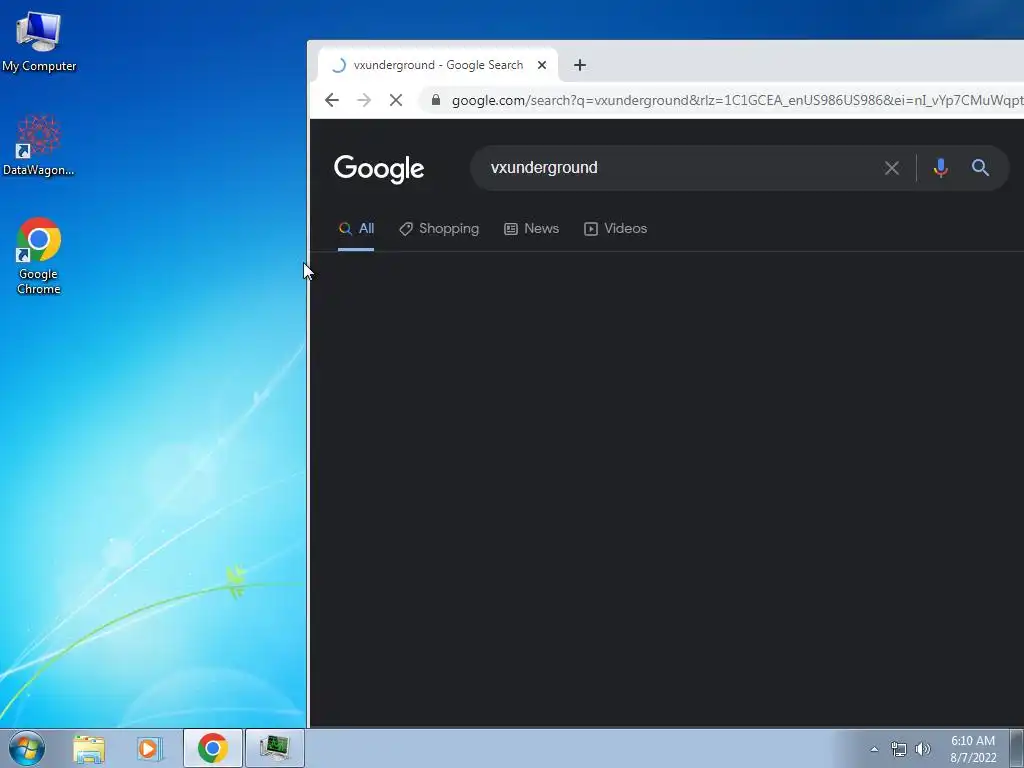Click Show desktop button at taskbar end
Screen dimensions: 1024x768
click(x=1017, y=748)
